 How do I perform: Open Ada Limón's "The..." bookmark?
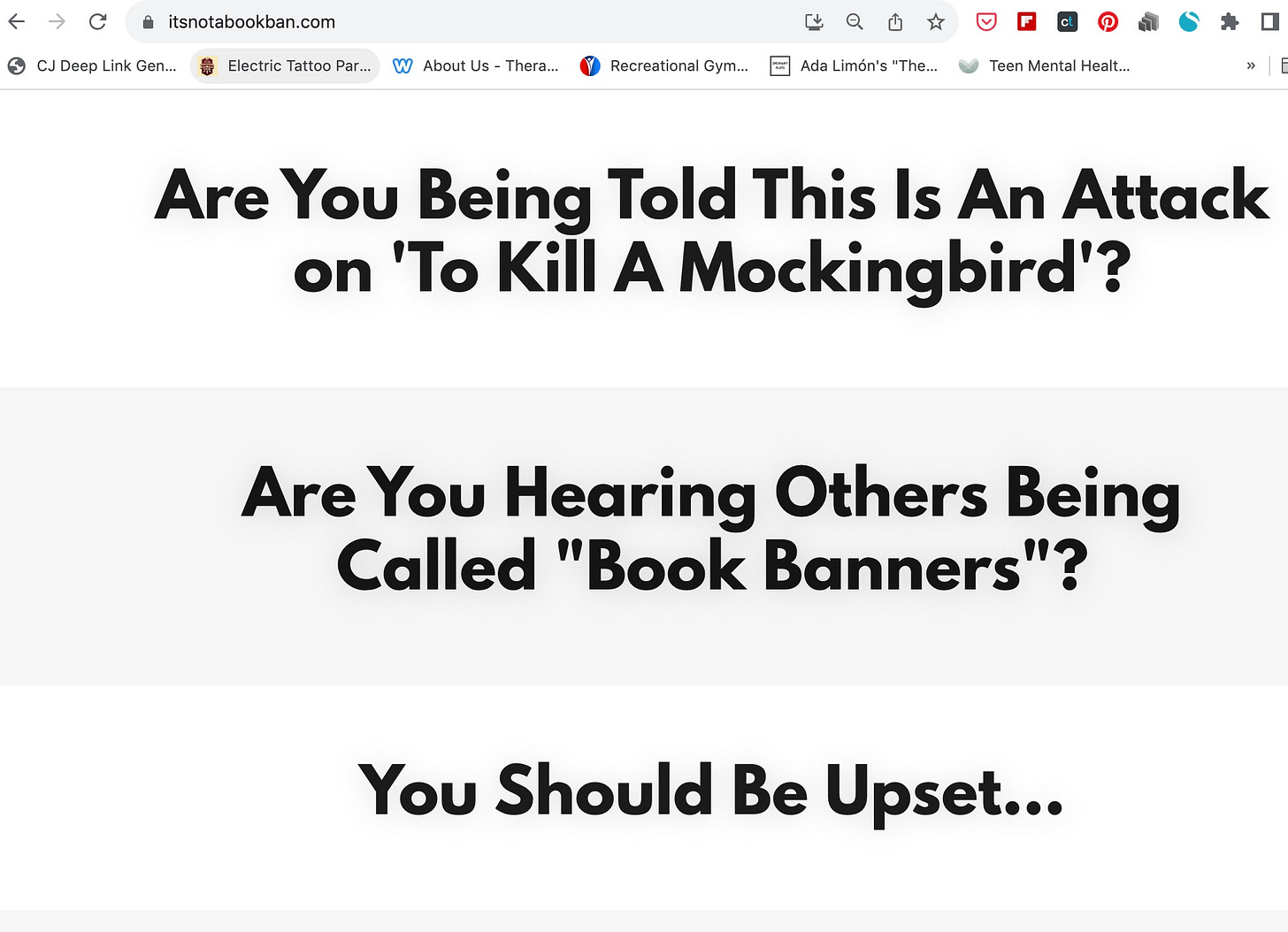point(855,65)
